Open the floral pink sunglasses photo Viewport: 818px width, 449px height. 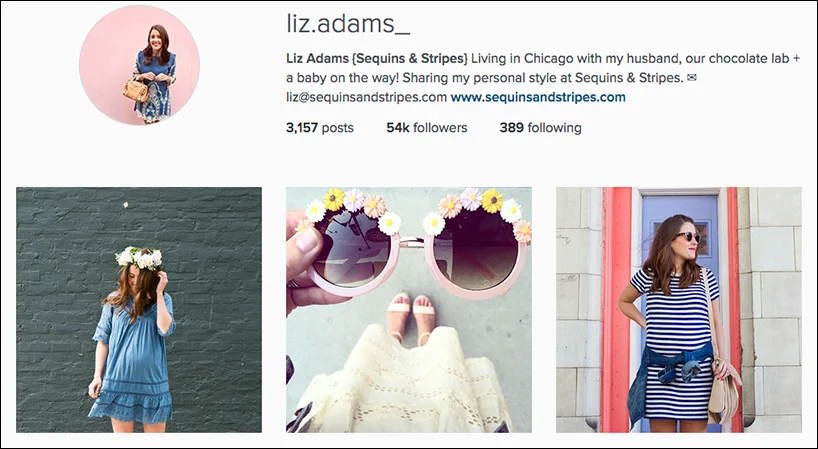pos(409,310)
